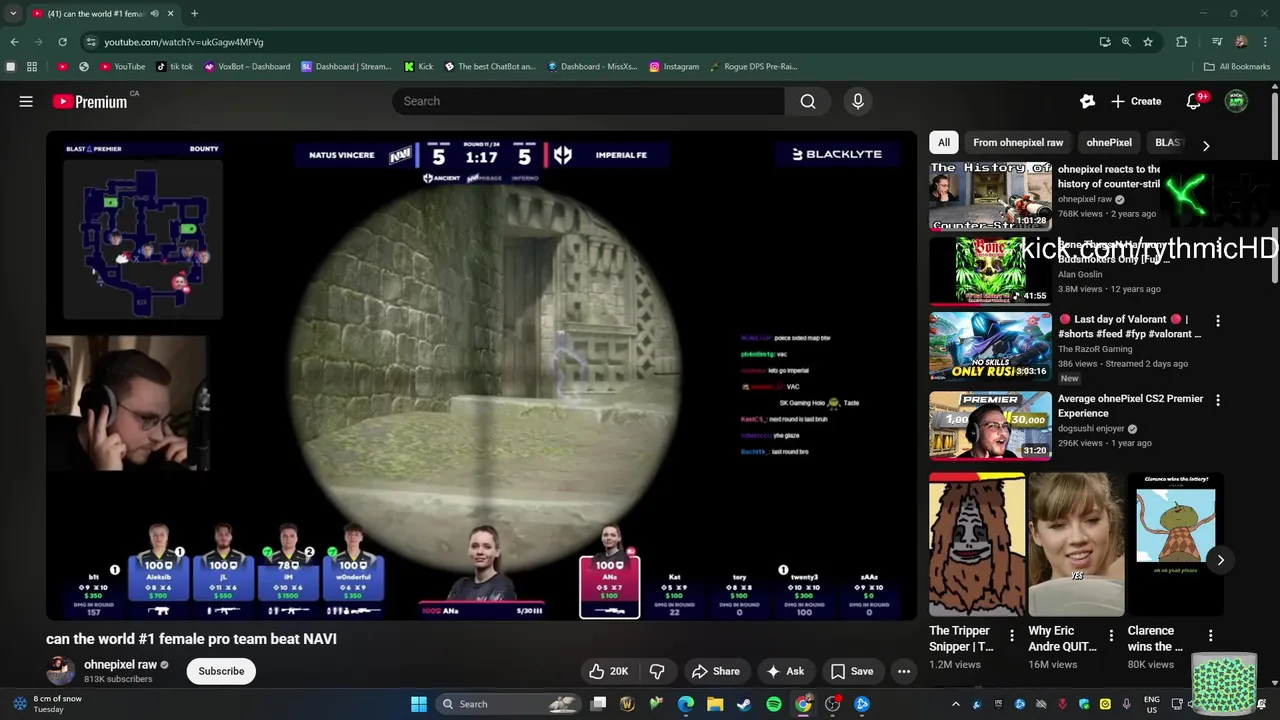Open the All Bookmarks folder

coord(1237,67)
